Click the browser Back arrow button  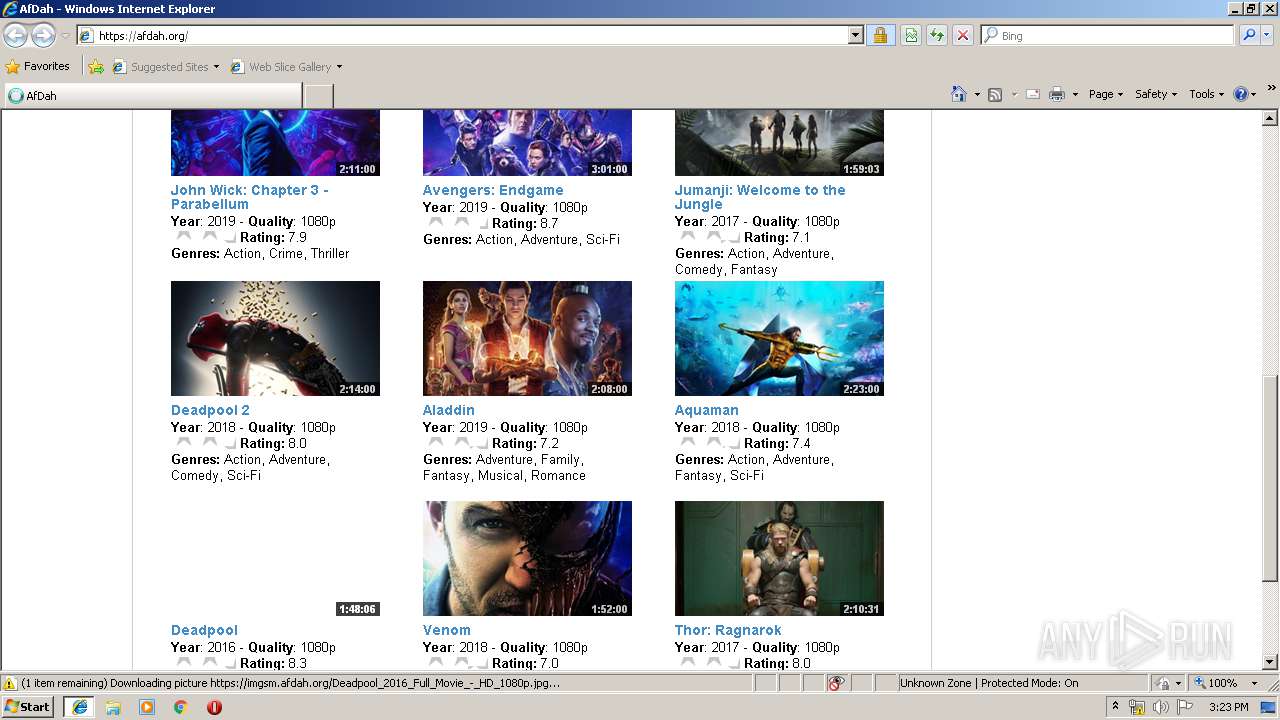coord(15,36)
